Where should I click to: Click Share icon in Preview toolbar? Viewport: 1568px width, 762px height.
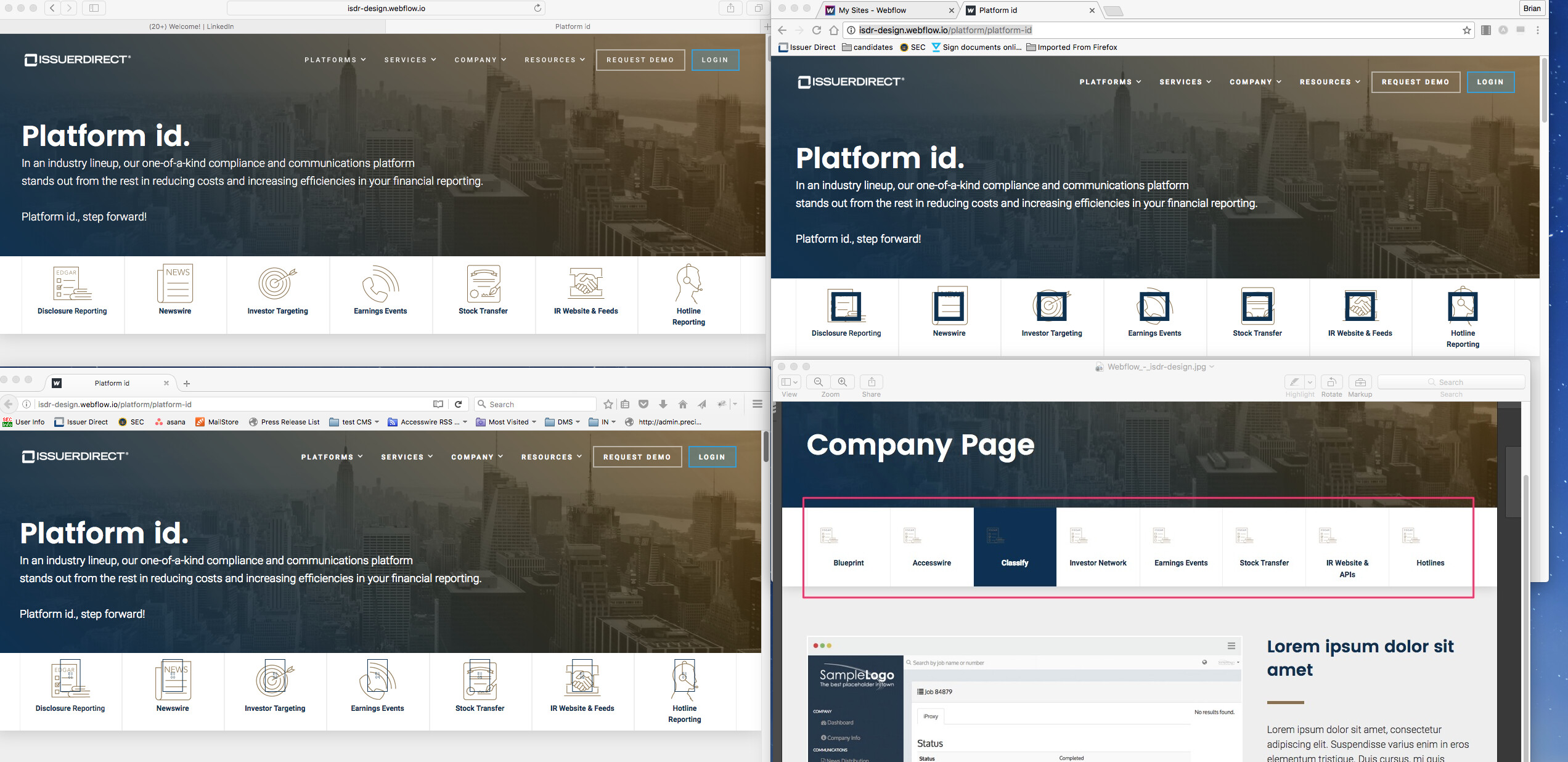click(x=872, y=382)
